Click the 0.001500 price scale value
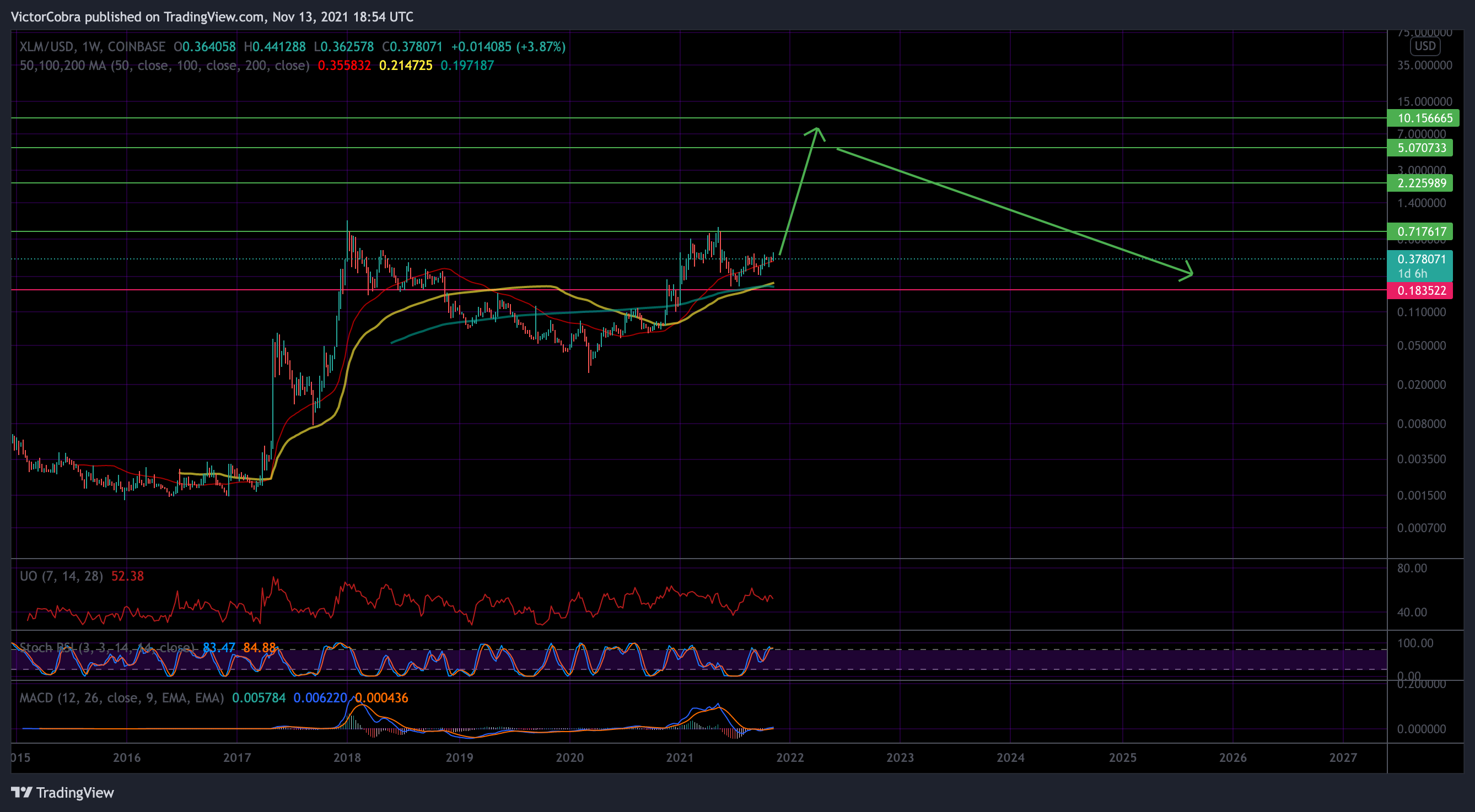 point(1422,495)
